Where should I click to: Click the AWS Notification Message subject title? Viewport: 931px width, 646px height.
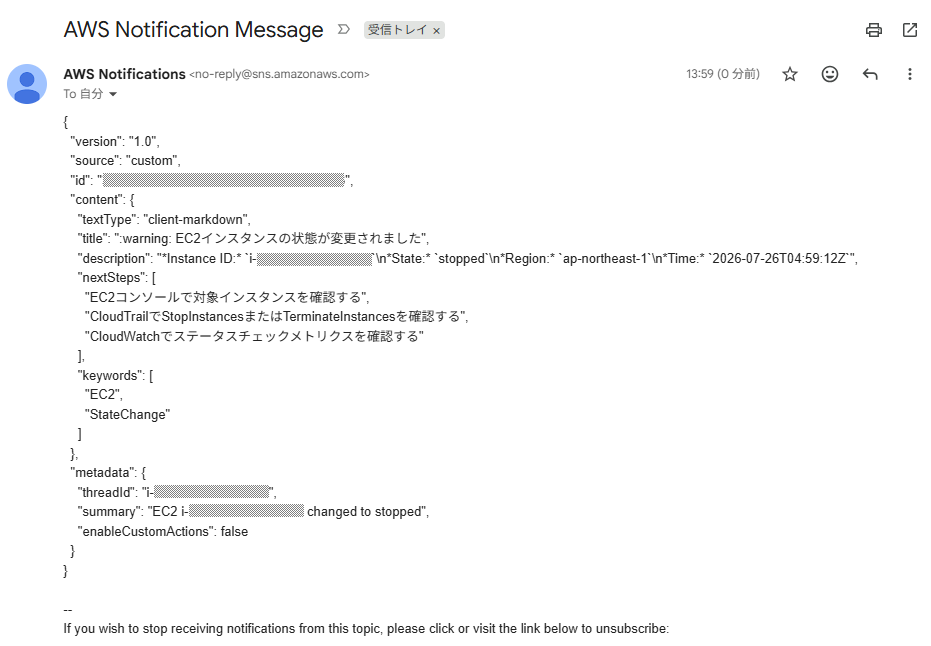pyautogui.click(x=194, y=30)
